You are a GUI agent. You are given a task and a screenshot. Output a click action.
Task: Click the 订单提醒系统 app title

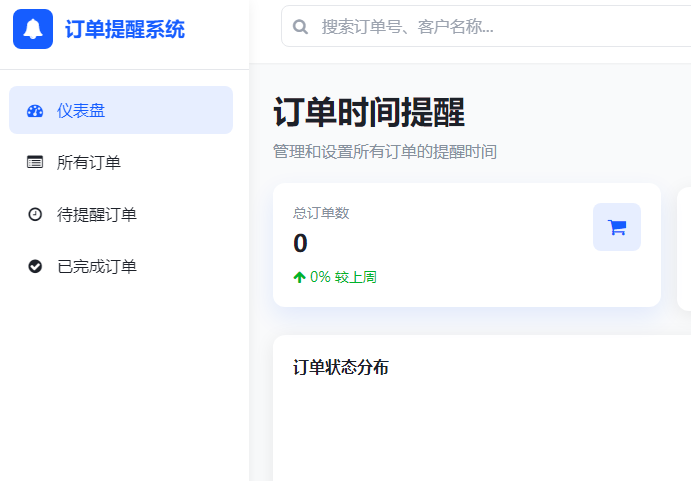[x=125, y=29]
